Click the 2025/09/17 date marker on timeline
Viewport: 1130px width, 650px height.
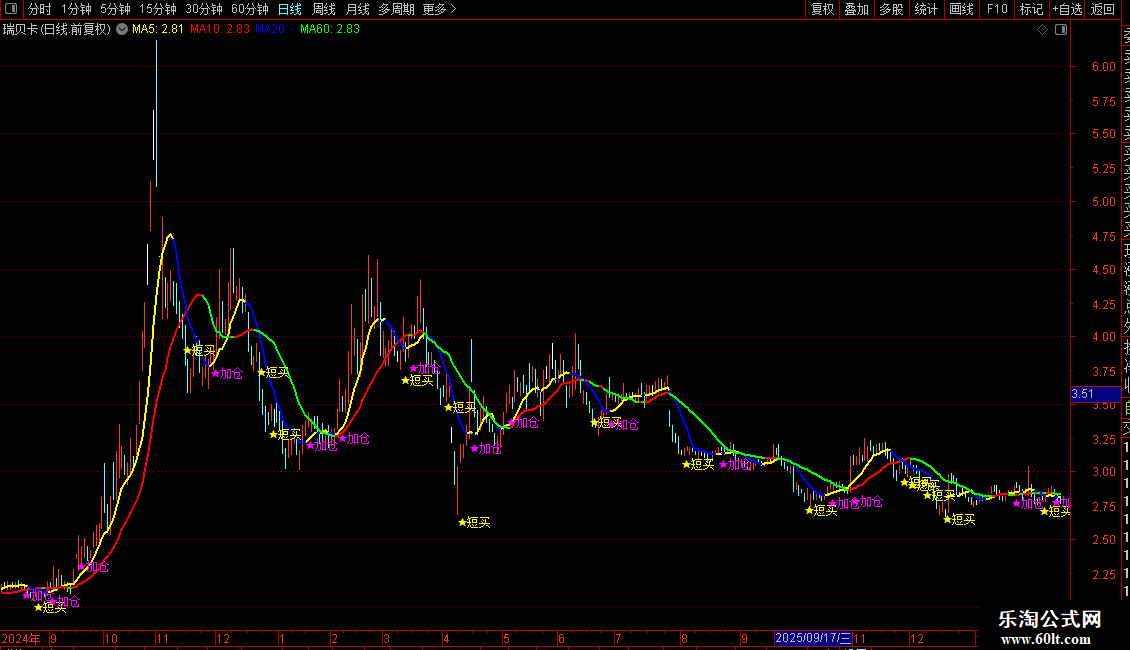coord(814,638)
